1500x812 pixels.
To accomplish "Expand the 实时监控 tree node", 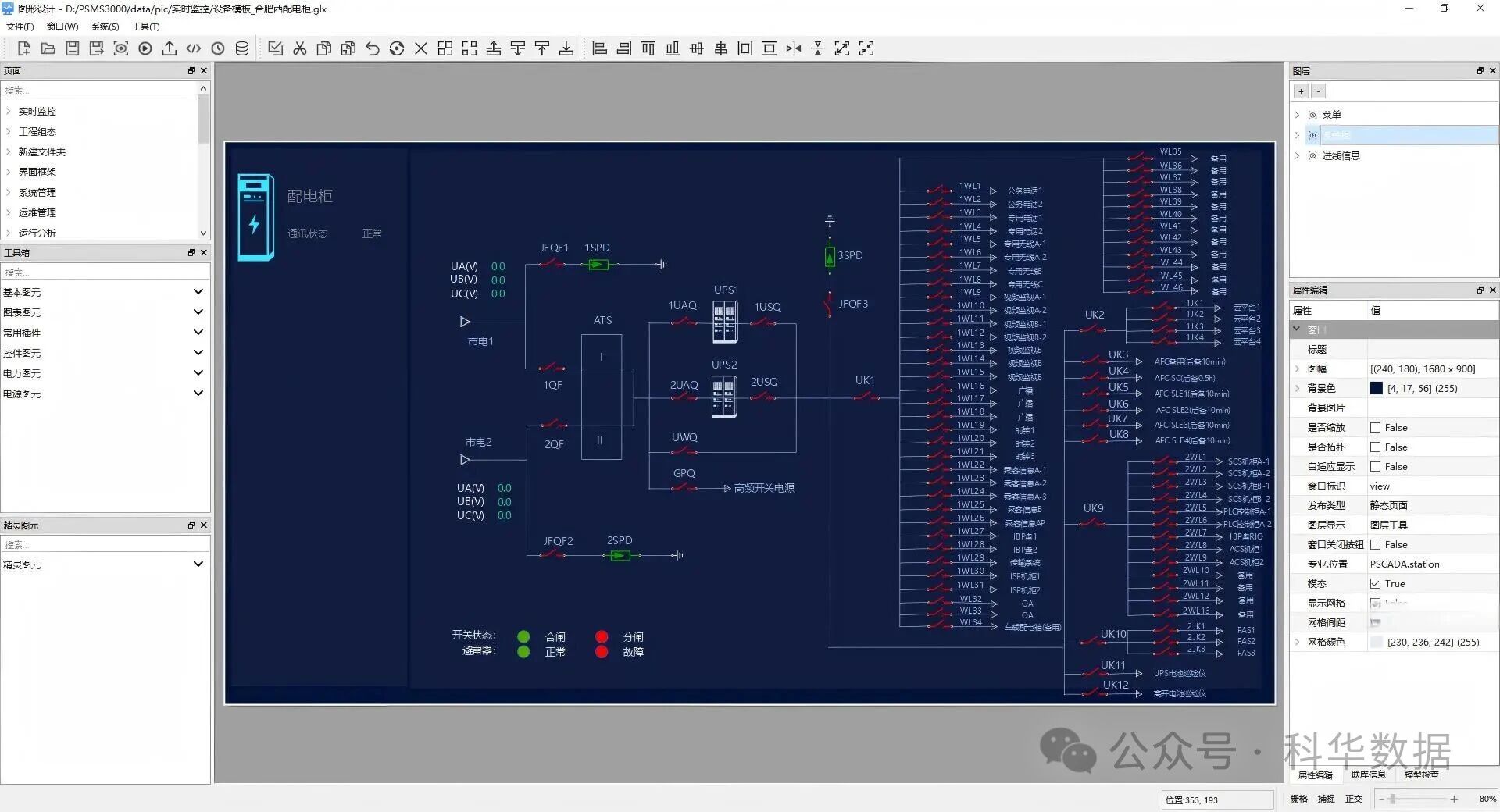I will click(x=9, y=111).
